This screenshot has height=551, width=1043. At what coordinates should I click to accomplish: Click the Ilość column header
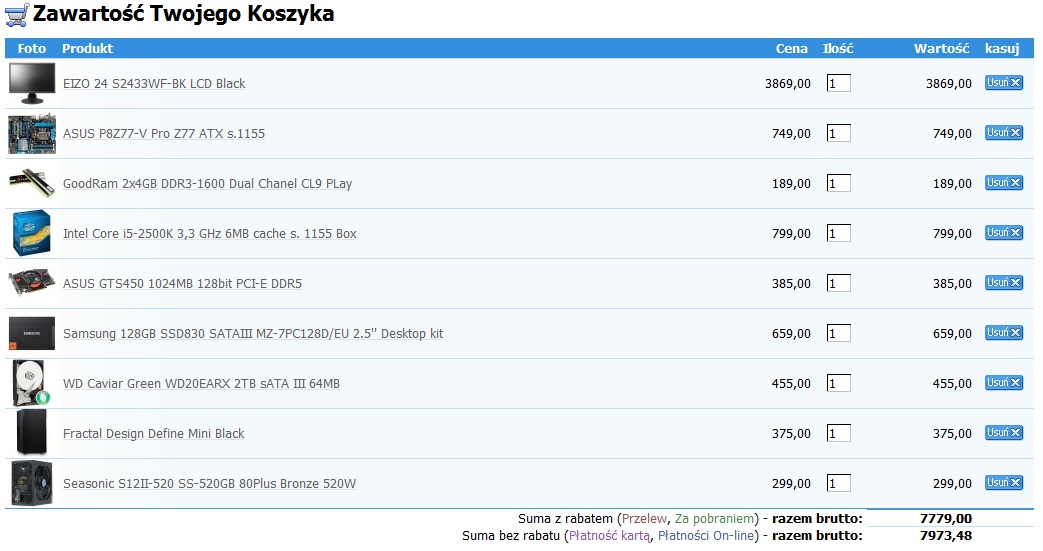[838, 49]
